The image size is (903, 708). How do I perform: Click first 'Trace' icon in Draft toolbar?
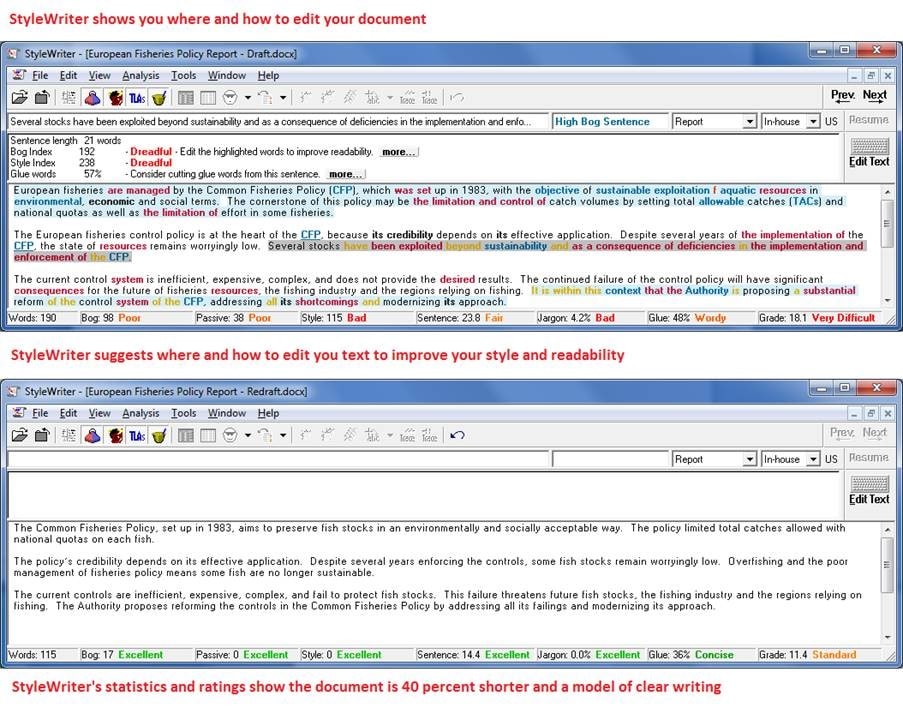tap(407, 98)
